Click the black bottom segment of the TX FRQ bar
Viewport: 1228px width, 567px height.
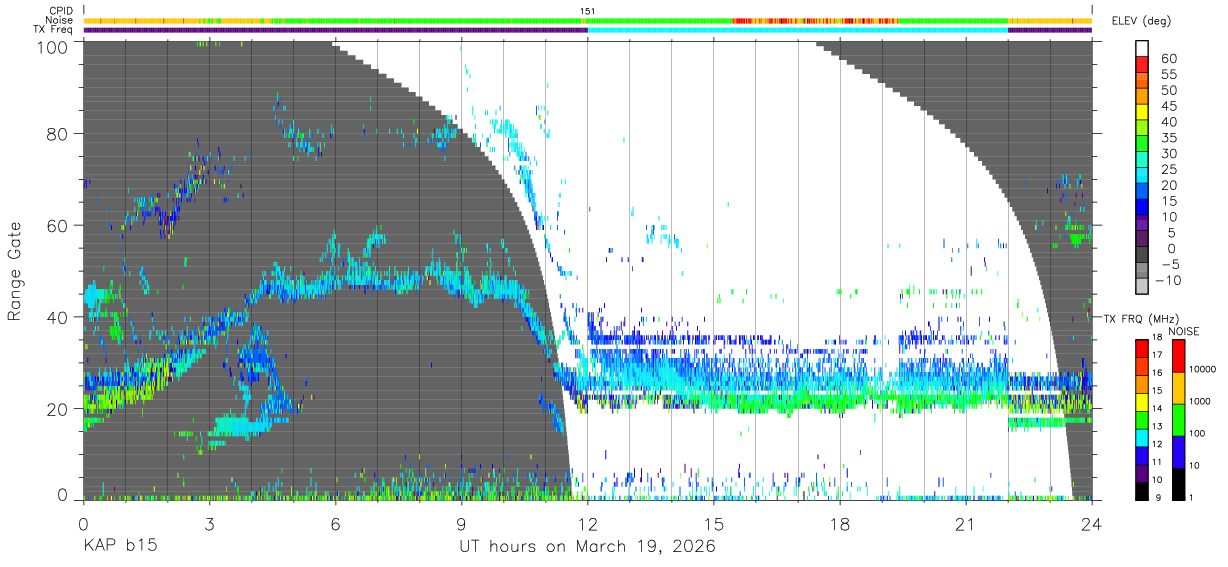[1143, 491]
